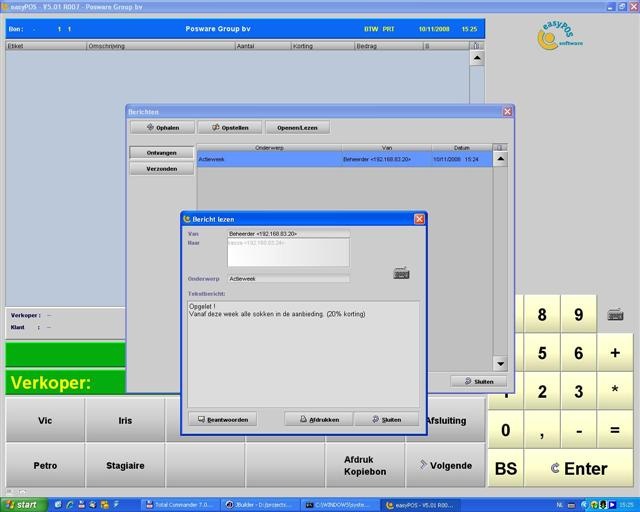Tap the Enter key on the keypad
Viewport: 640px width, 512px height.
click(579, 468)
